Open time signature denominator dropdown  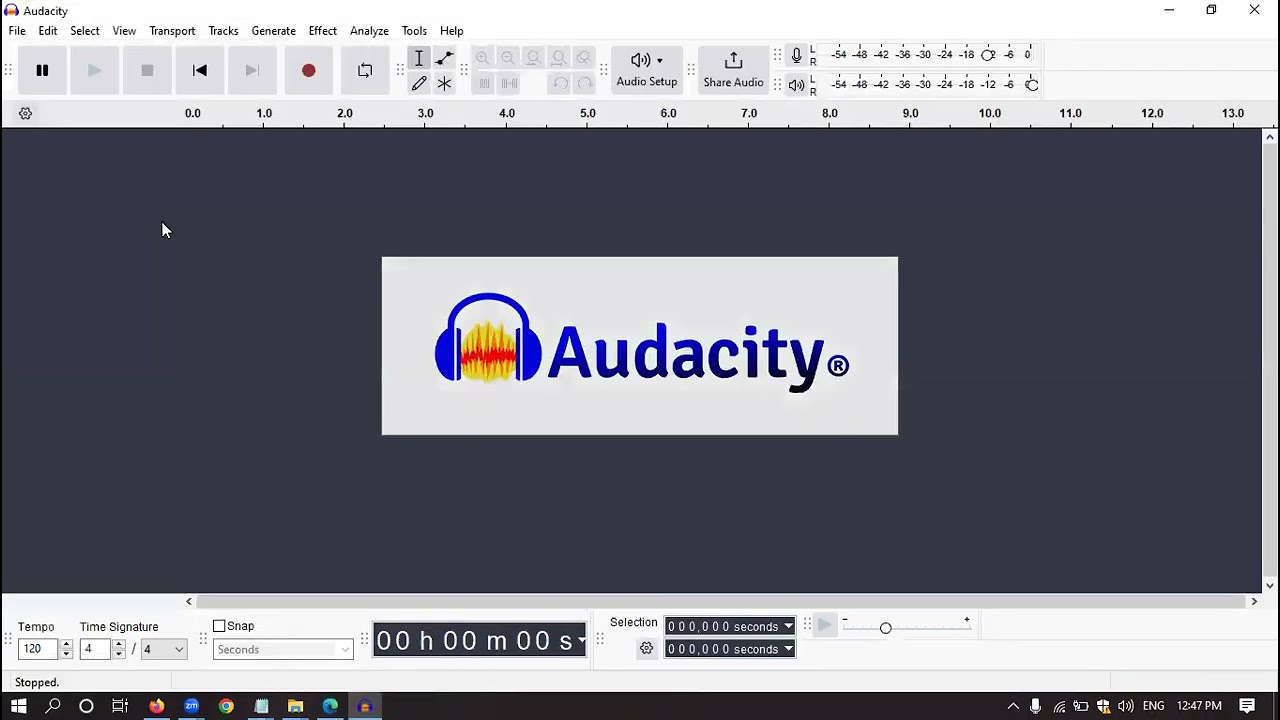164,649
